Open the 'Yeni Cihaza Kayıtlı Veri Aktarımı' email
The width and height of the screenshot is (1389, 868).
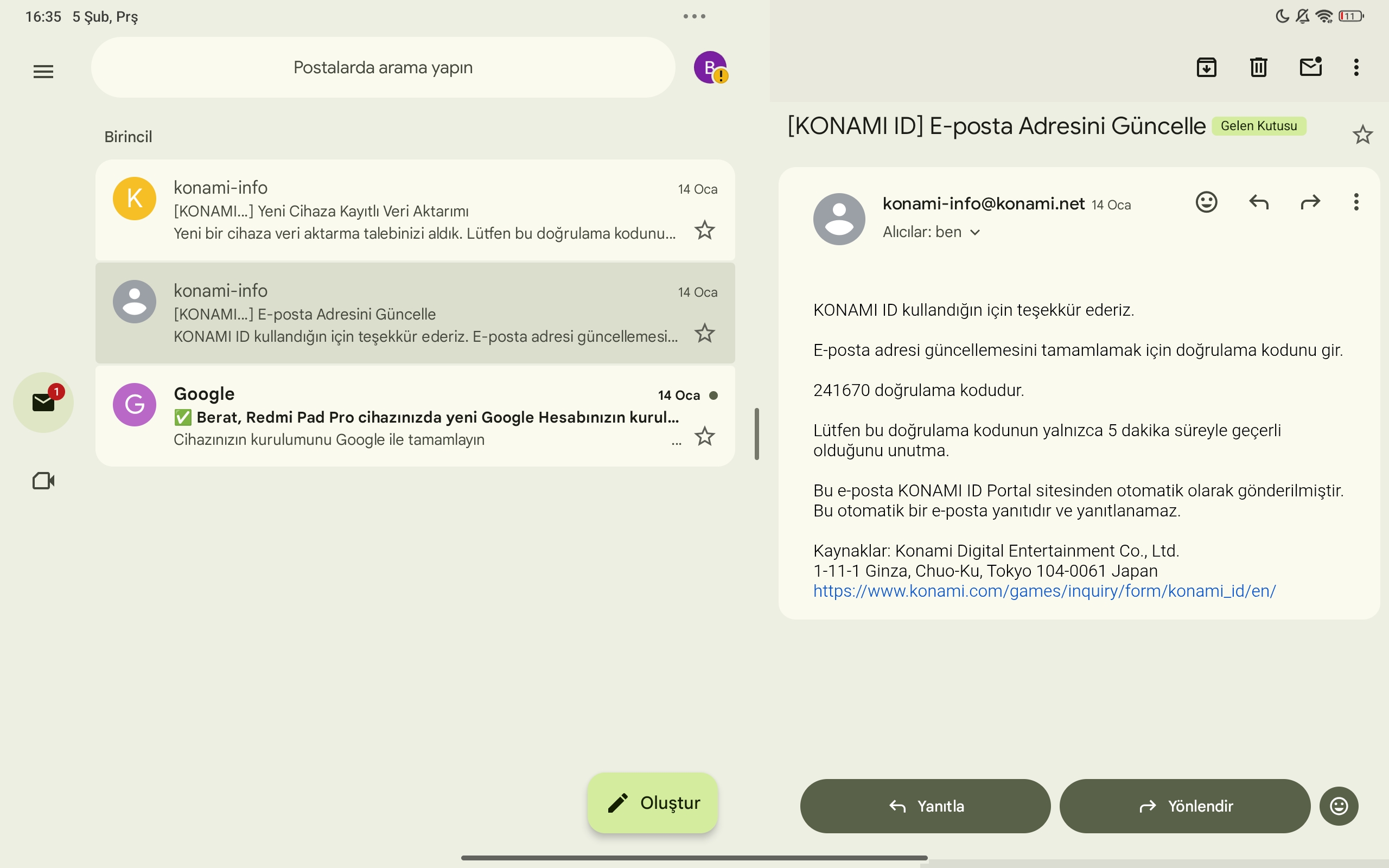coord(415,210)
